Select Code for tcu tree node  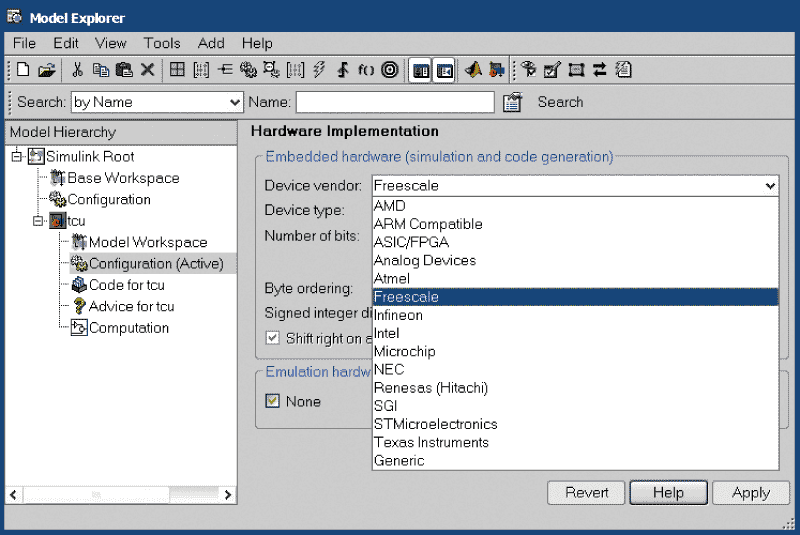127,285
